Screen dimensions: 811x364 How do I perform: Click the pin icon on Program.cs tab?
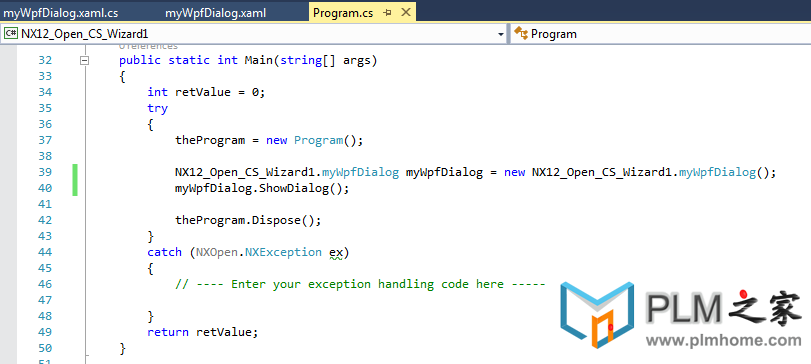point(387,13)
